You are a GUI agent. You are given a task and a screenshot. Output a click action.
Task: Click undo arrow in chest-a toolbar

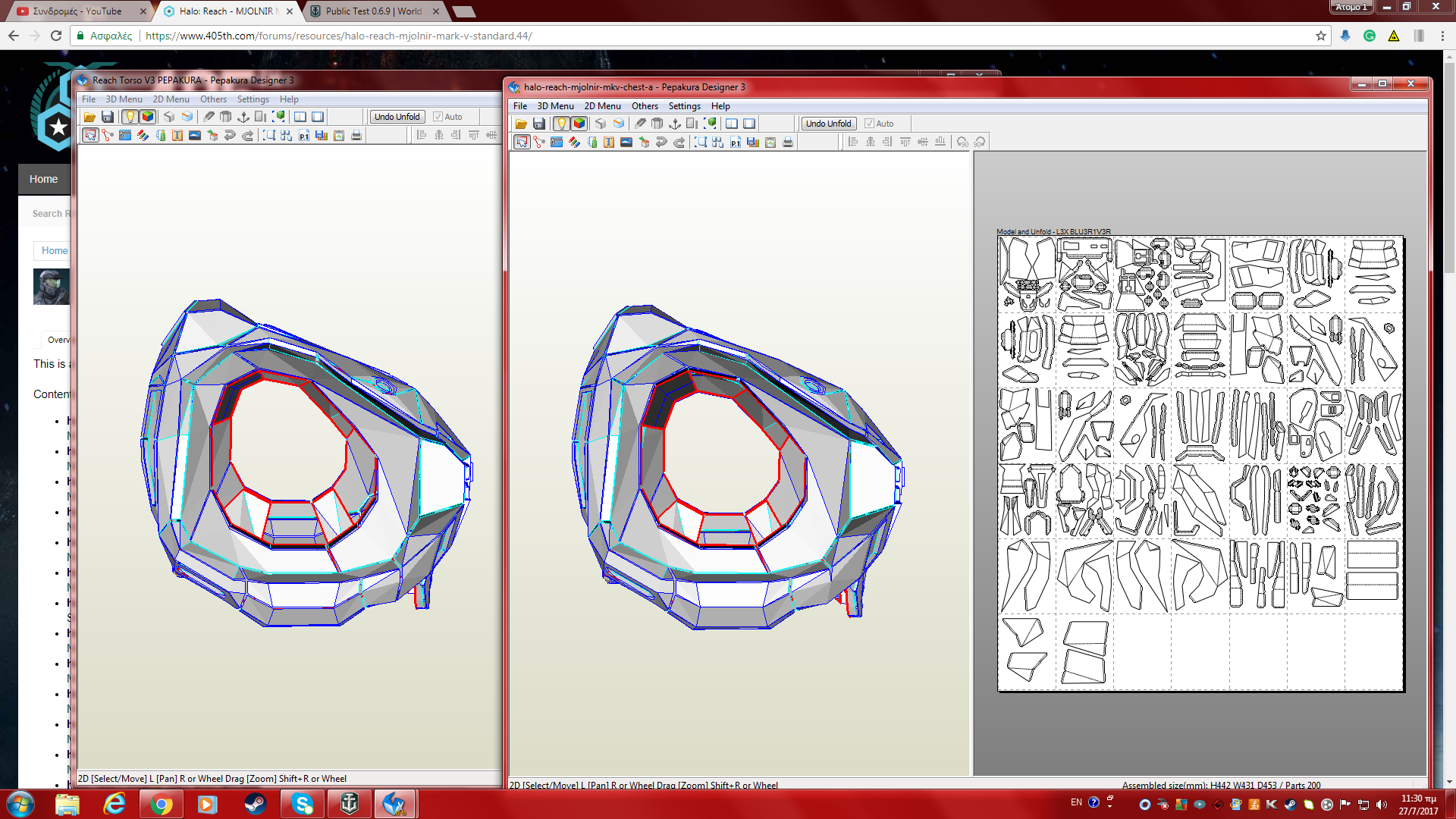click(x=661, y=142)
